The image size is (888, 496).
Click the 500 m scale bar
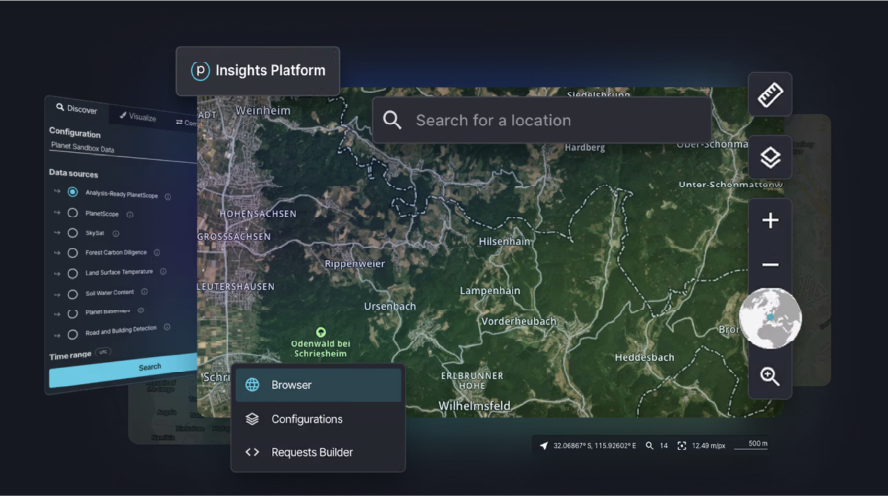point(751,445)
